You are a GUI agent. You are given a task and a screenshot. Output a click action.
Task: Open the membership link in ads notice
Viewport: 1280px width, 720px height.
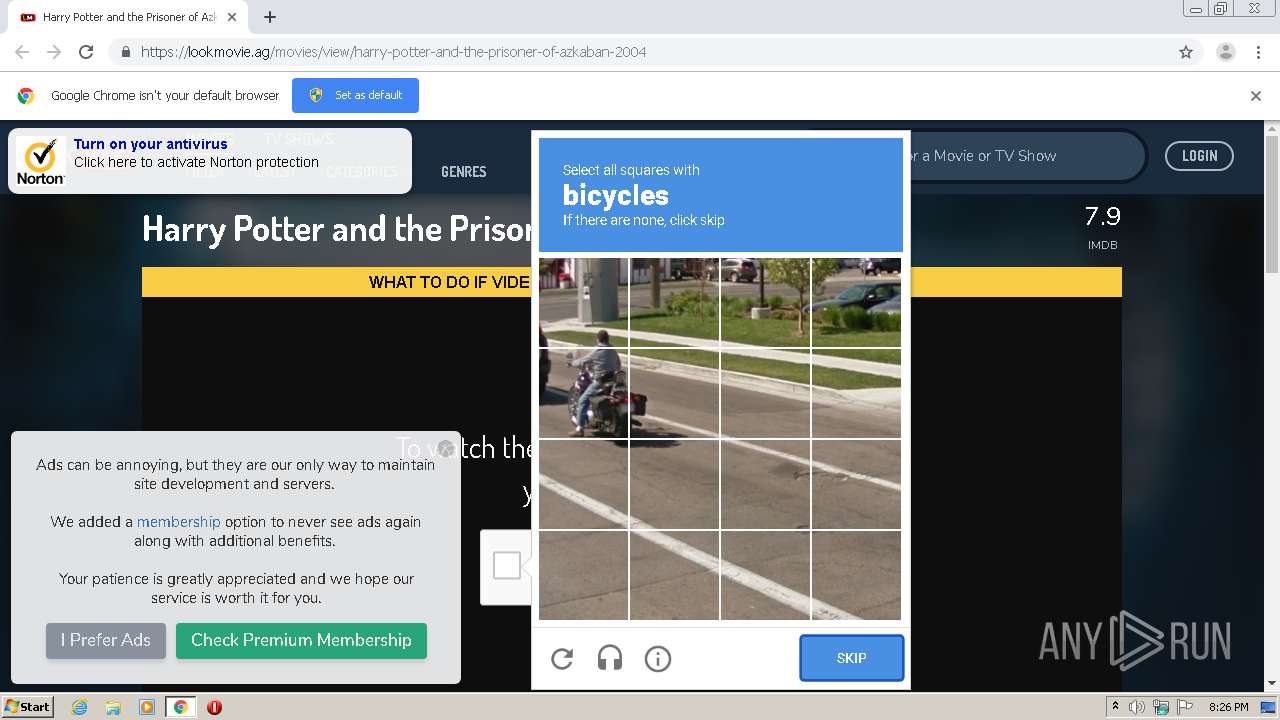pyautogui.click(x=178, y=522)
